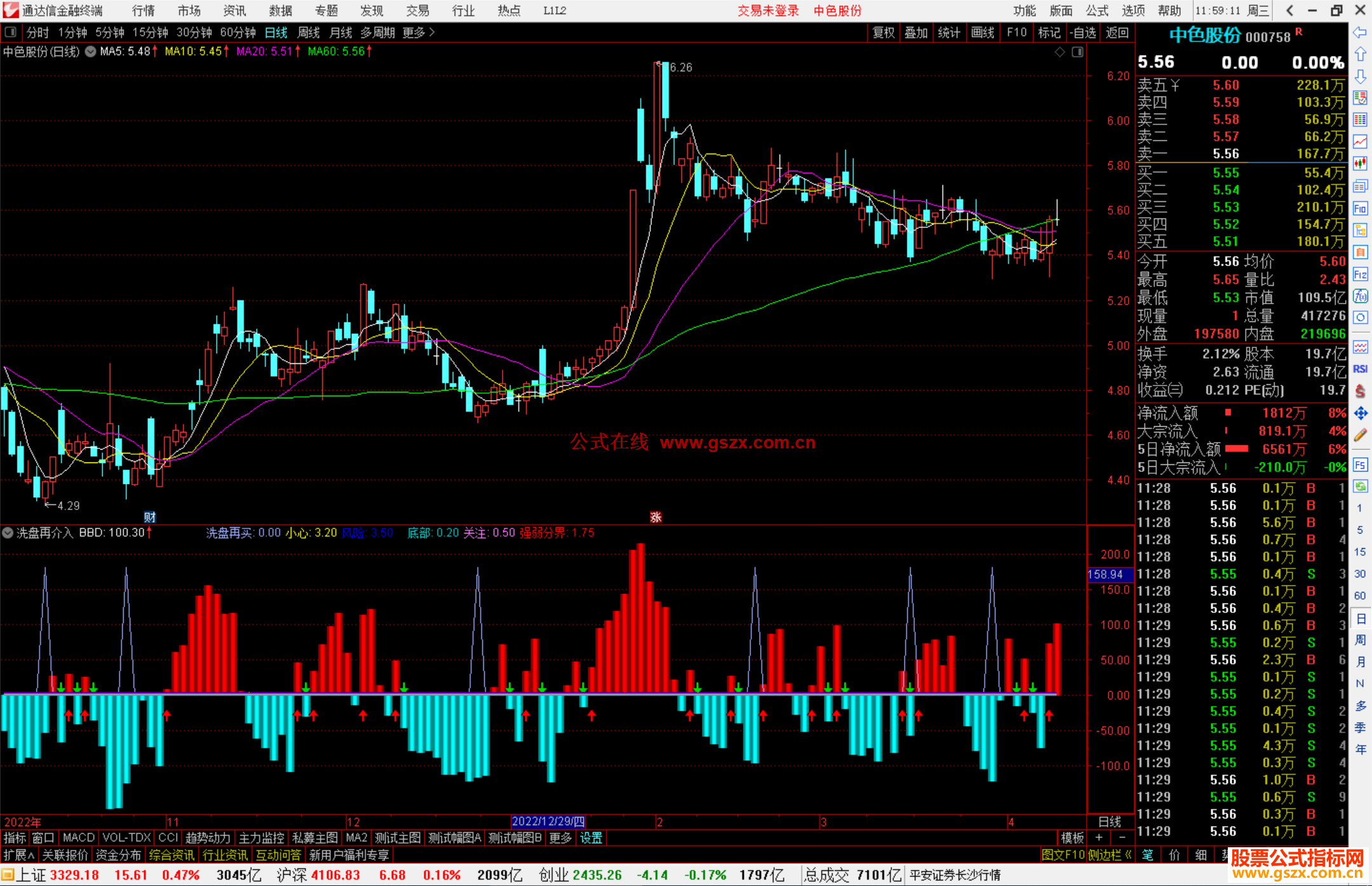Click the tree structure sidebar icon

pyautogui.click(x=1360, y=230)
